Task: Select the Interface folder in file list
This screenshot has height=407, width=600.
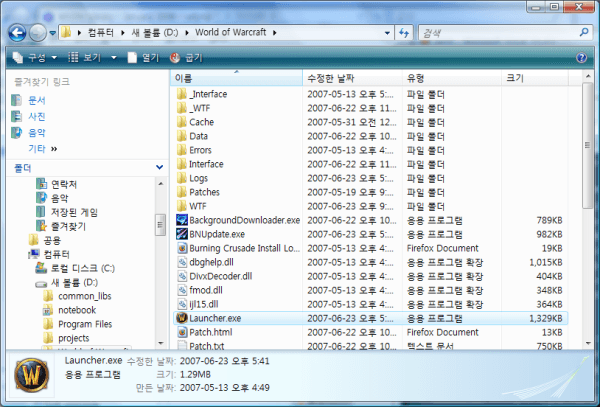Action: pos(205,164)
